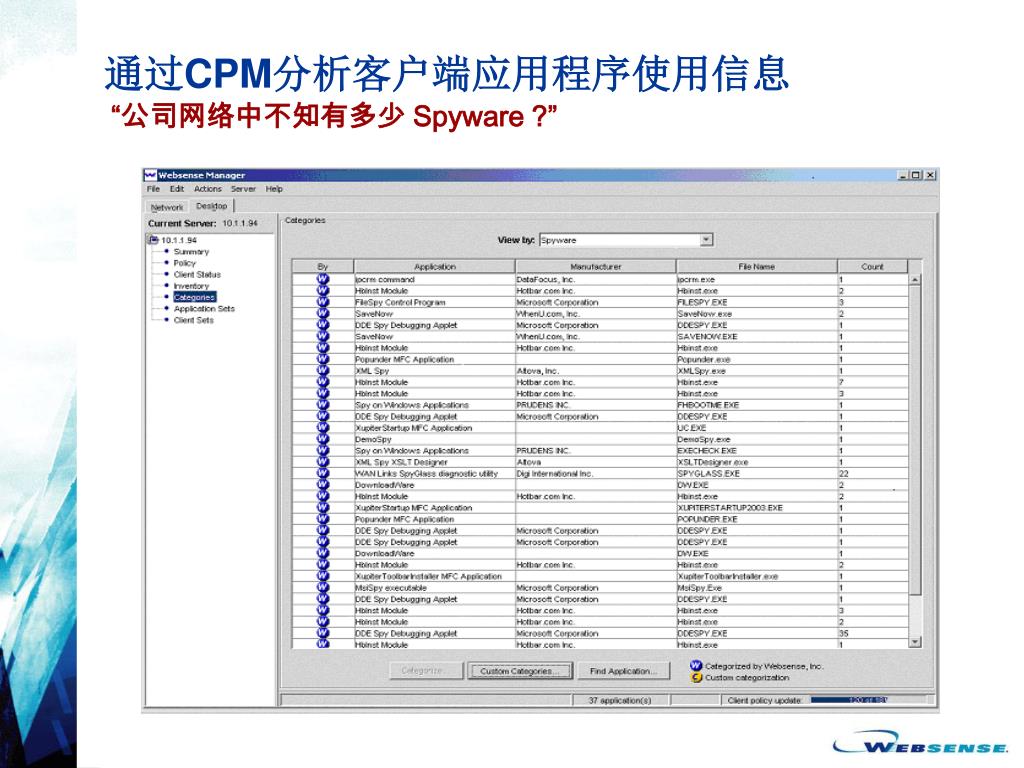Click the 37 application(s) status field
1024x768 pixels.
tap(620, 700)
